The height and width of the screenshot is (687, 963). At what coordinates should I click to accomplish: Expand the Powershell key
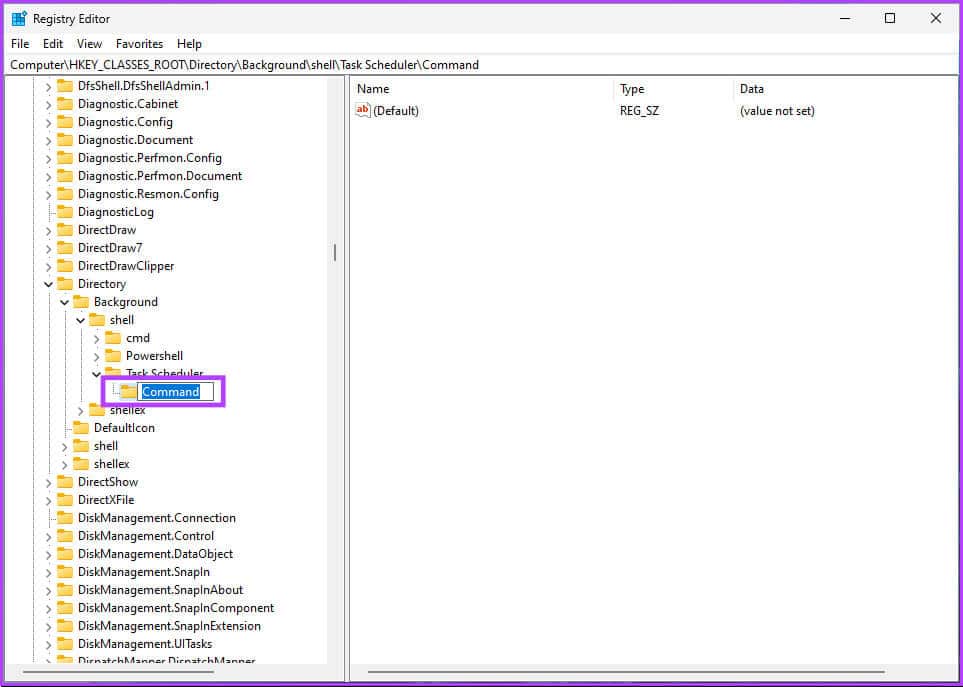coord(96,356)
